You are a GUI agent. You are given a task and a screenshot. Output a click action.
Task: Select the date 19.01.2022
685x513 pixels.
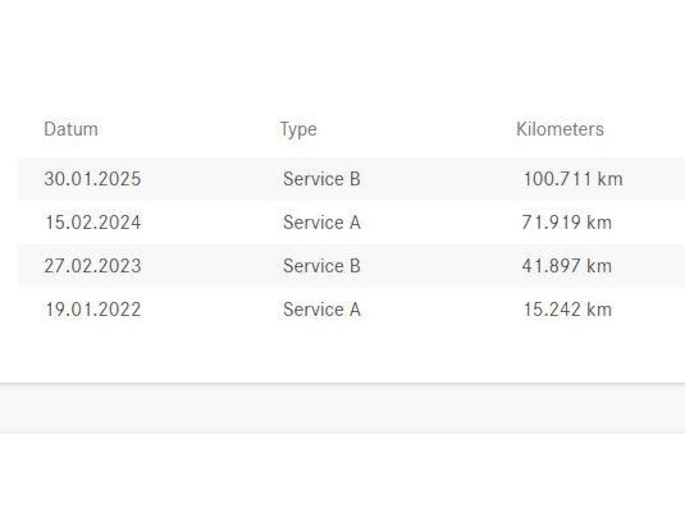(92, 309)
